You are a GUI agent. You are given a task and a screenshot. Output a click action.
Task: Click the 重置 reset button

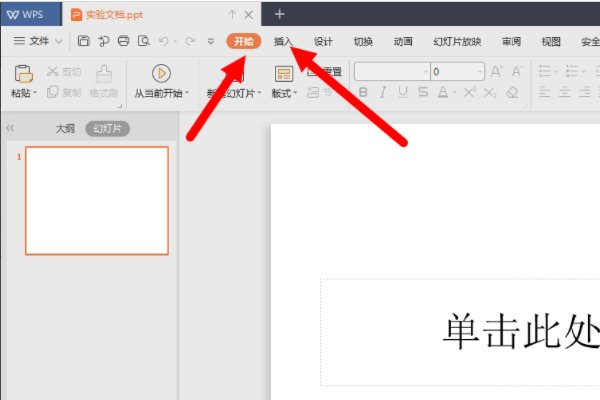324,71
